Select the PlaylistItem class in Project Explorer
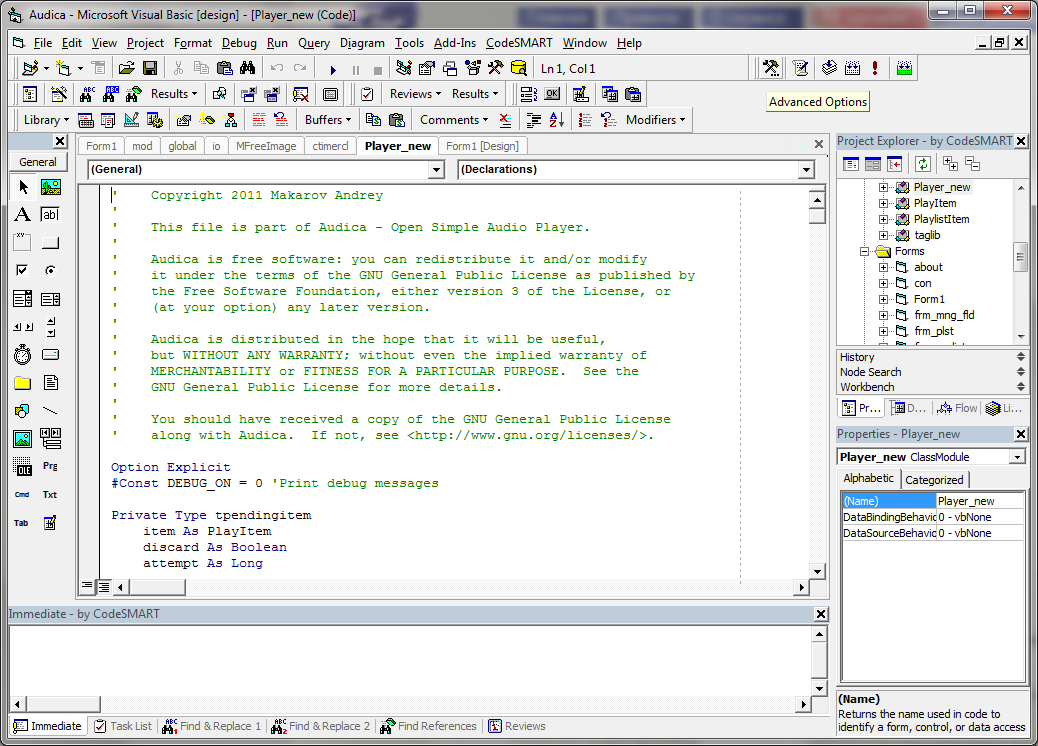 coord(941,219)
